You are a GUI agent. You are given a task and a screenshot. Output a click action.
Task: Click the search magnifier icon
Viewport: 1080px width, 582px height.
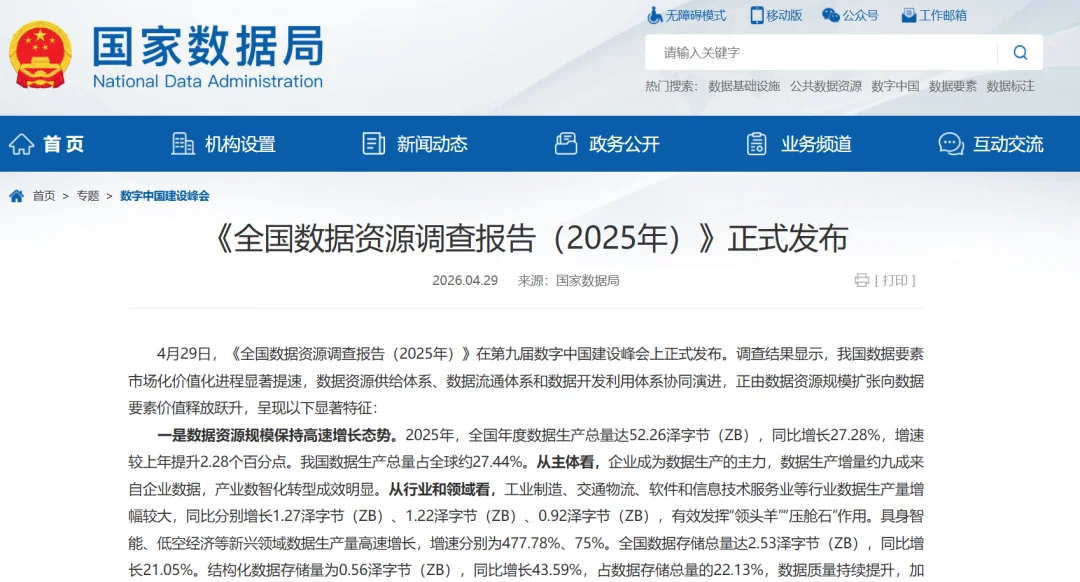tap(1020, 51)
